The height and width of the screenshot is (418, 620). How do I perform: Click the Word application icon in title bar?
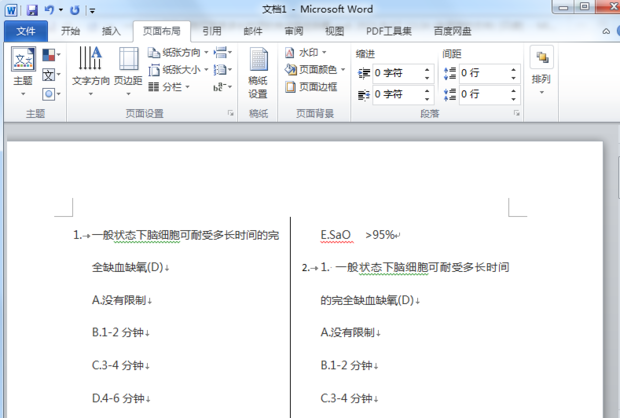coord(11,10)
